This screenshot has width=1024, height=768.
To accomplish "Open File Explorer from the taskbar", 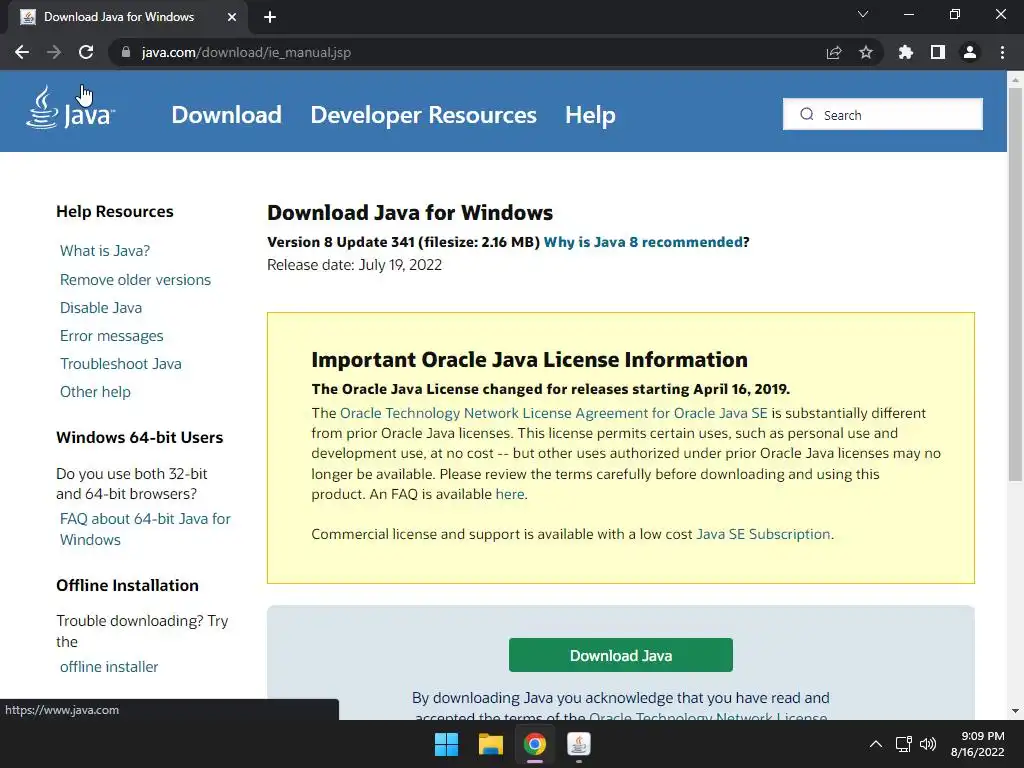I will [490, 744].
